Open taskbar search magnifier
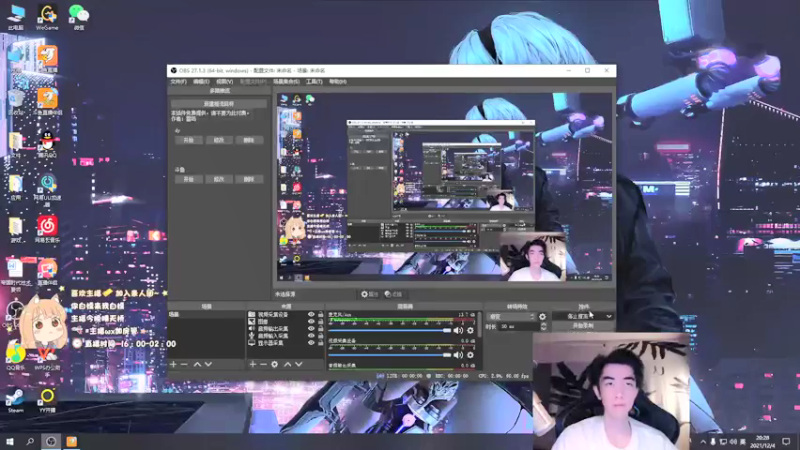The image size is (800, 450). coord(30,441)
